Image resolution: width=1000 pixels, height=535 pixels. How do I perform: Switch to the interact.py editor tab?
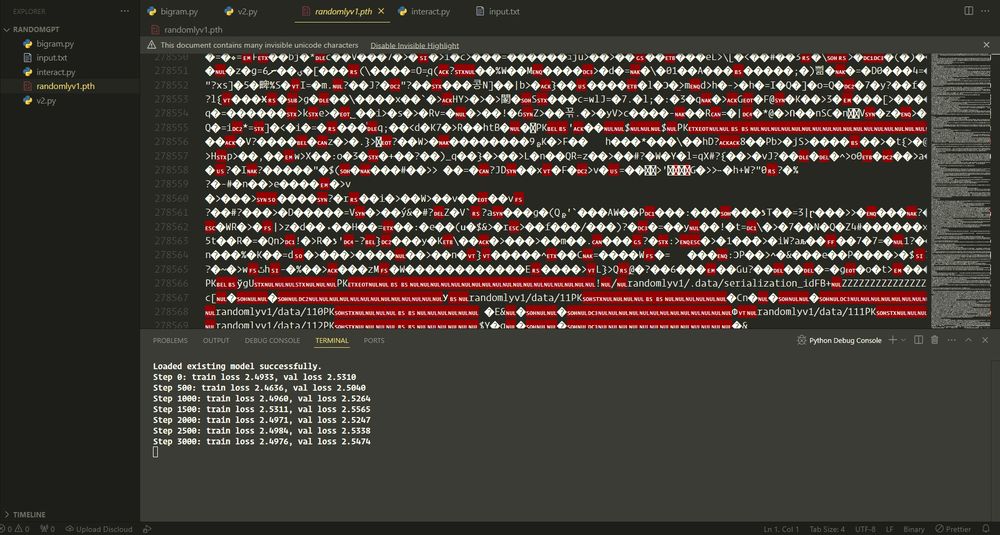tap(423, 11)
